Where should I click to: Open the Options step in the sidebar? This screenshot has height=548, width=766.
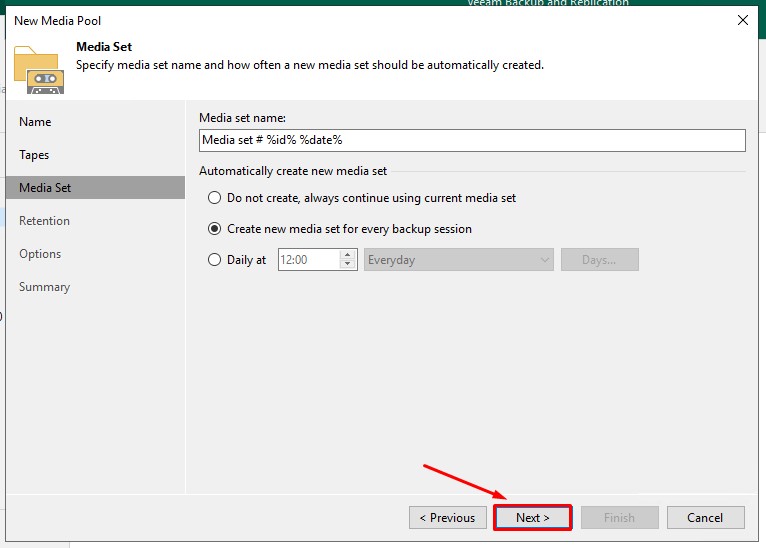[x=40, y=254]
